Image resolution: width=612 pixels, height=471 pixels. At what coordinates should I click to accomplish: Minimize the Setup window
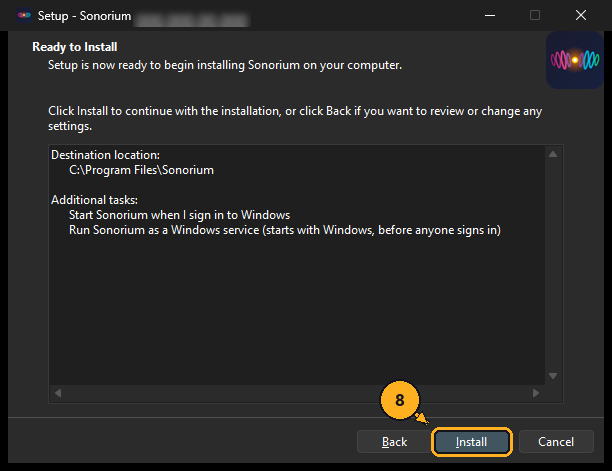coord(490,16)
